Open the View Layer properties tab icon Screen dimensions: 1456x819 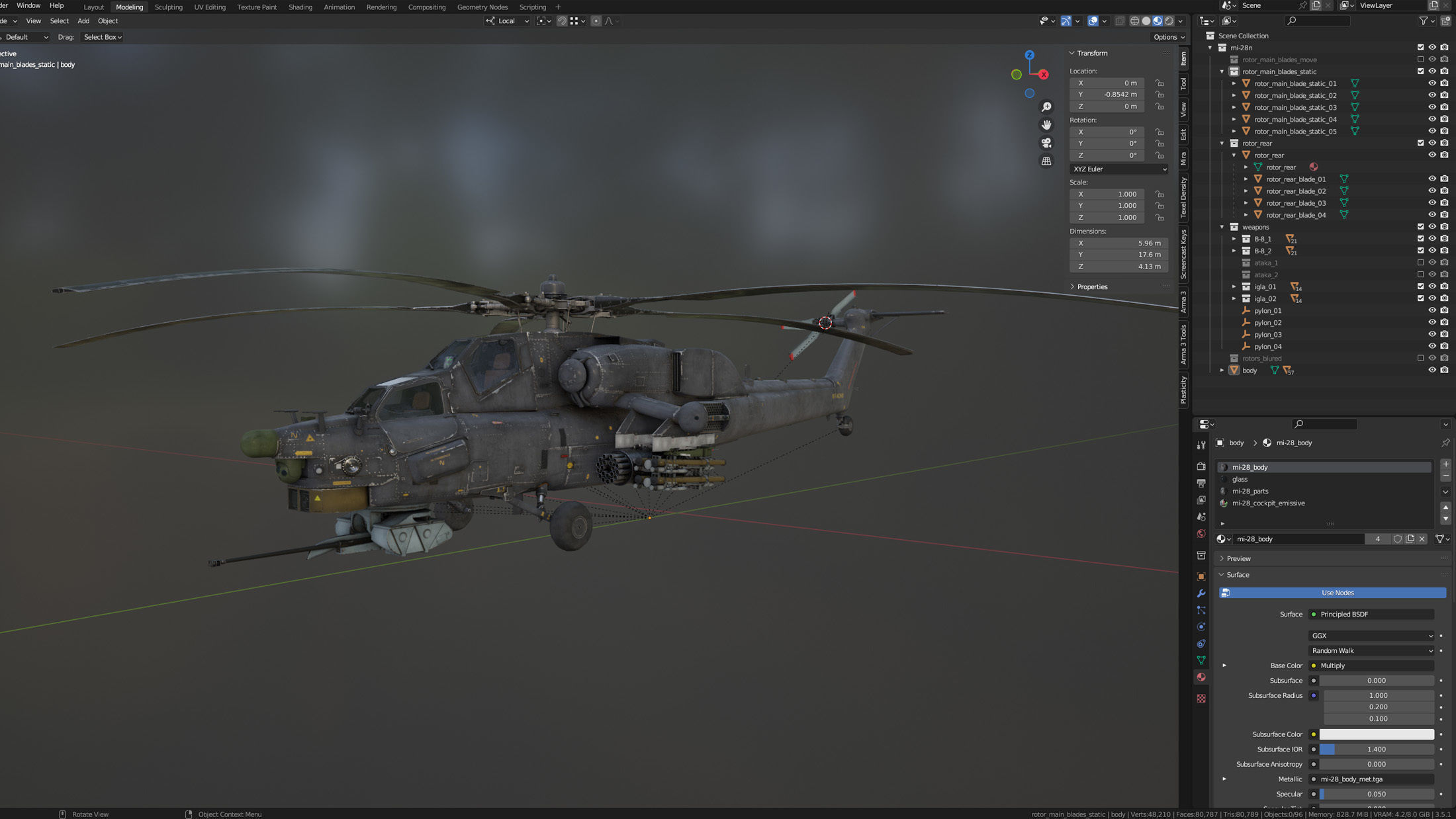click(x=1201, y=500)
